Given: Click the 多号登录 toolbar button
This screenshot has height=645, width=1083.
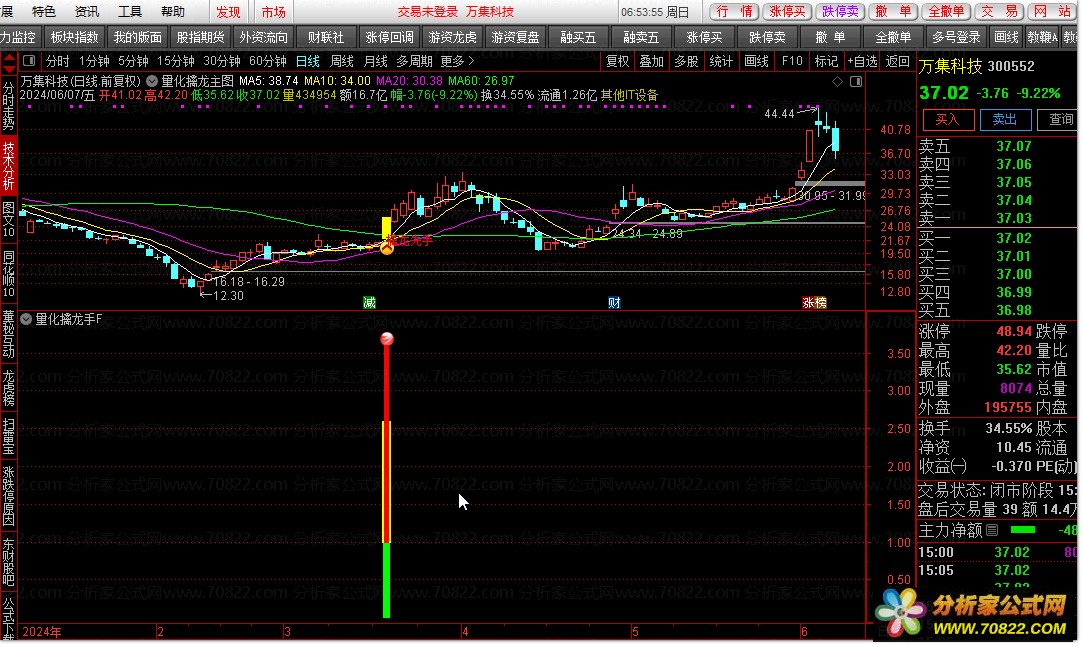Looking at the screenshot, I should tap(956, 37).
